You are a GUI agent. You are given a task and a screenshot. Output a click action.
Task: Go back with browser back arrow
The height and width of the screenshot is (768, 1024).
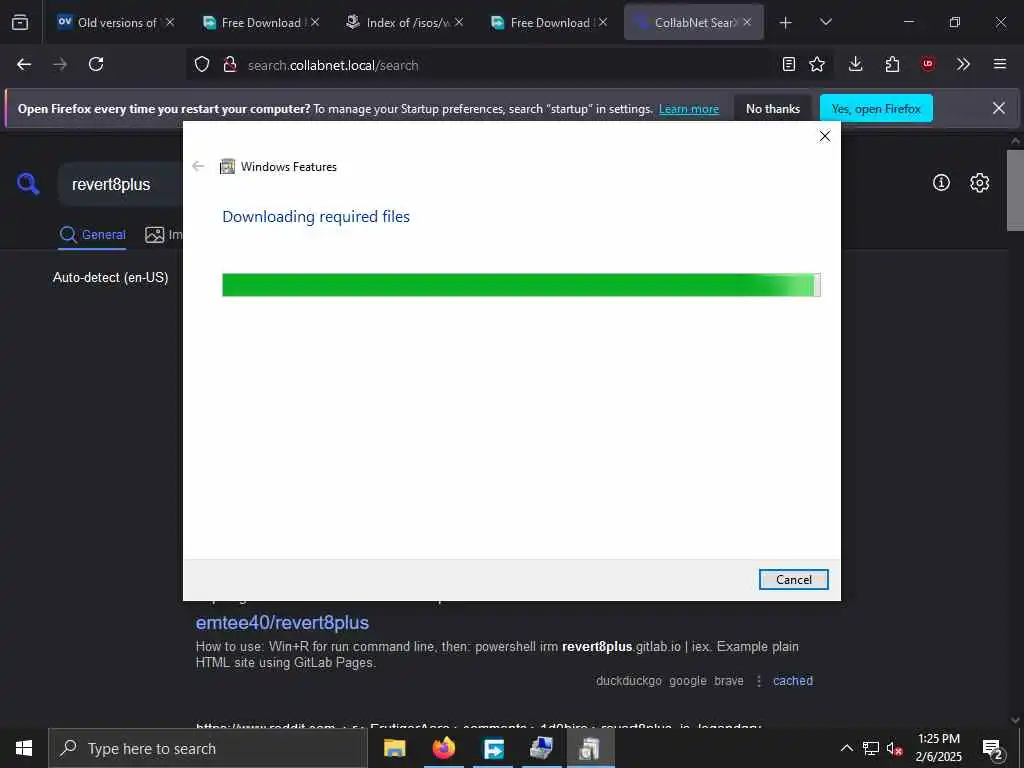(x=24, y=64)
